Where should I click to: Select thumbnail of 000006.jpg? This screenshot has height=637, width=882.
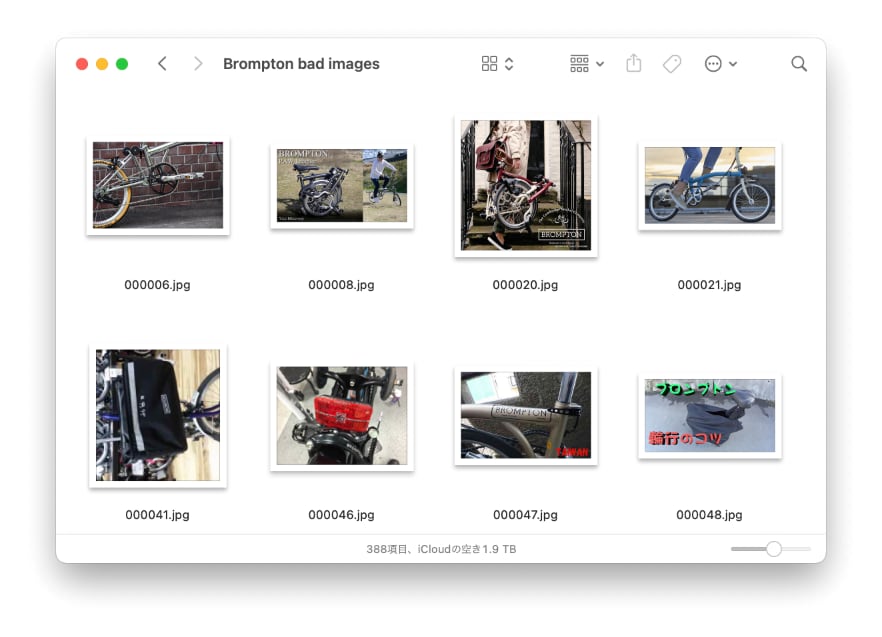pos(158,185)
